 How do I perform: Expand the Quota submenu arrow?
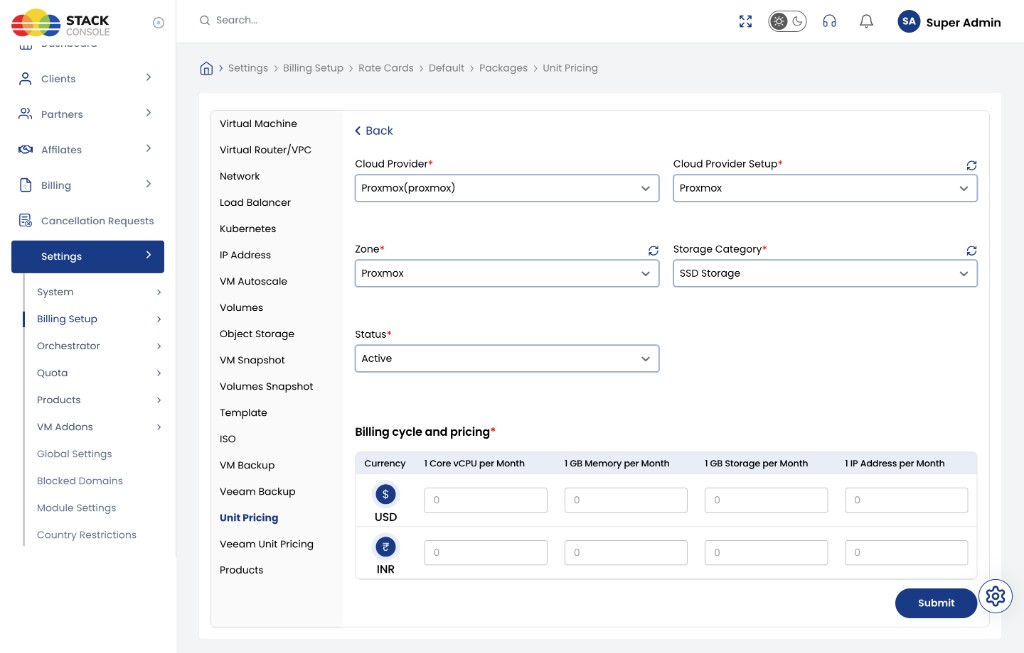pyautogui.click(x=159, y=374)
